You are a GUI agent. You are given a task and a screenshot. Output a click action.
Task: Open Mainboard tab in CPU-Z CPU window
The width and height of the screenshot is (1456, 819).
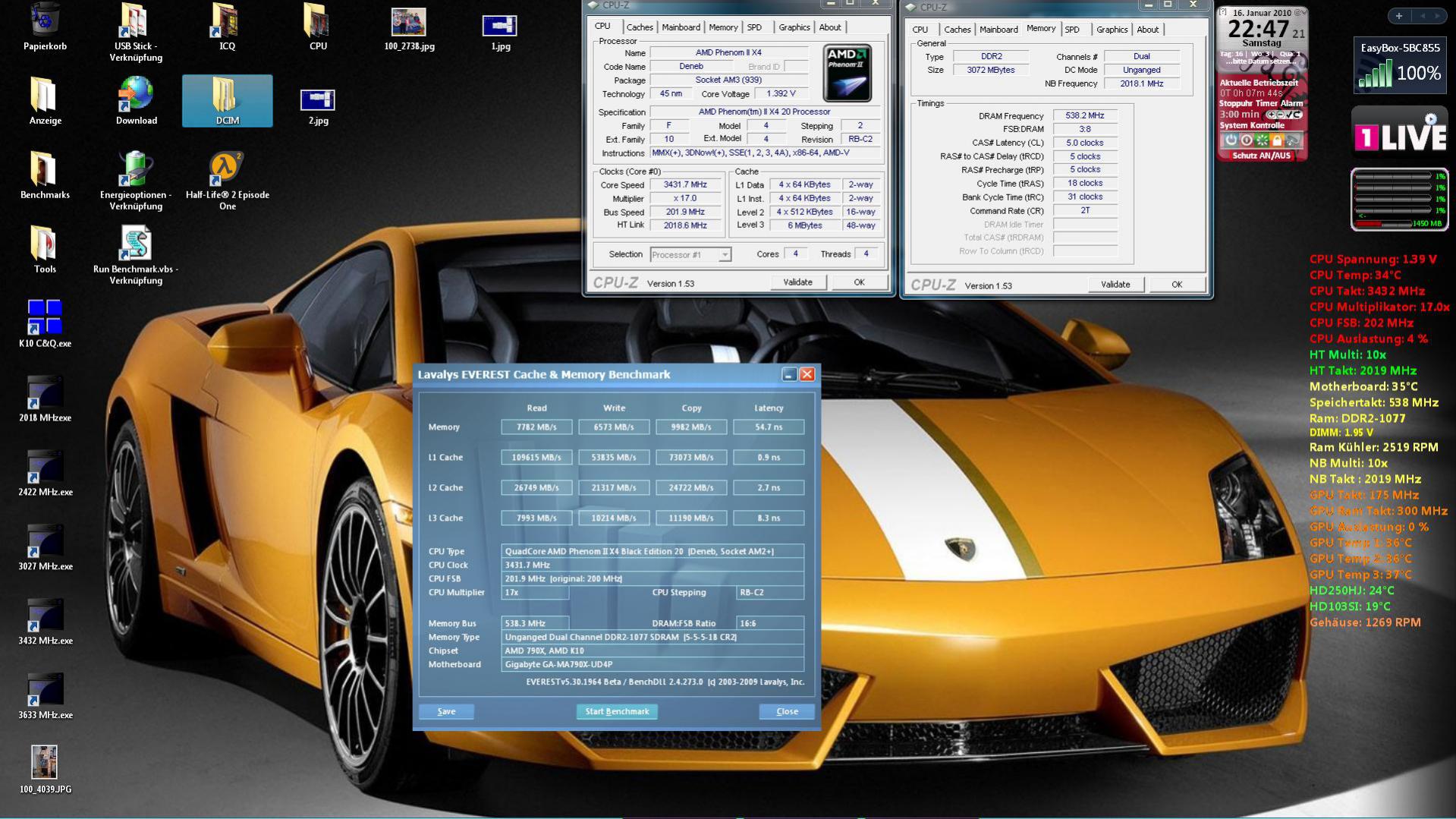tap(681, 27)
